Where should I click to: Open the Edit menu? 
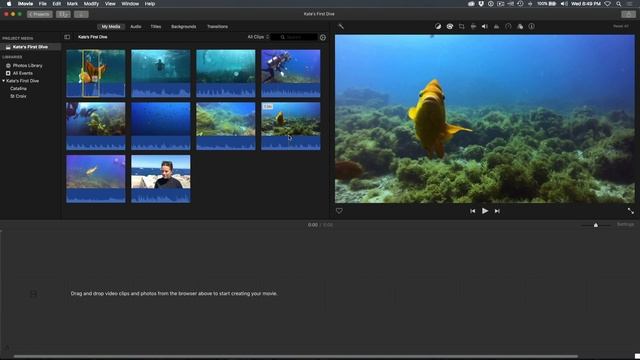point(56,4)
